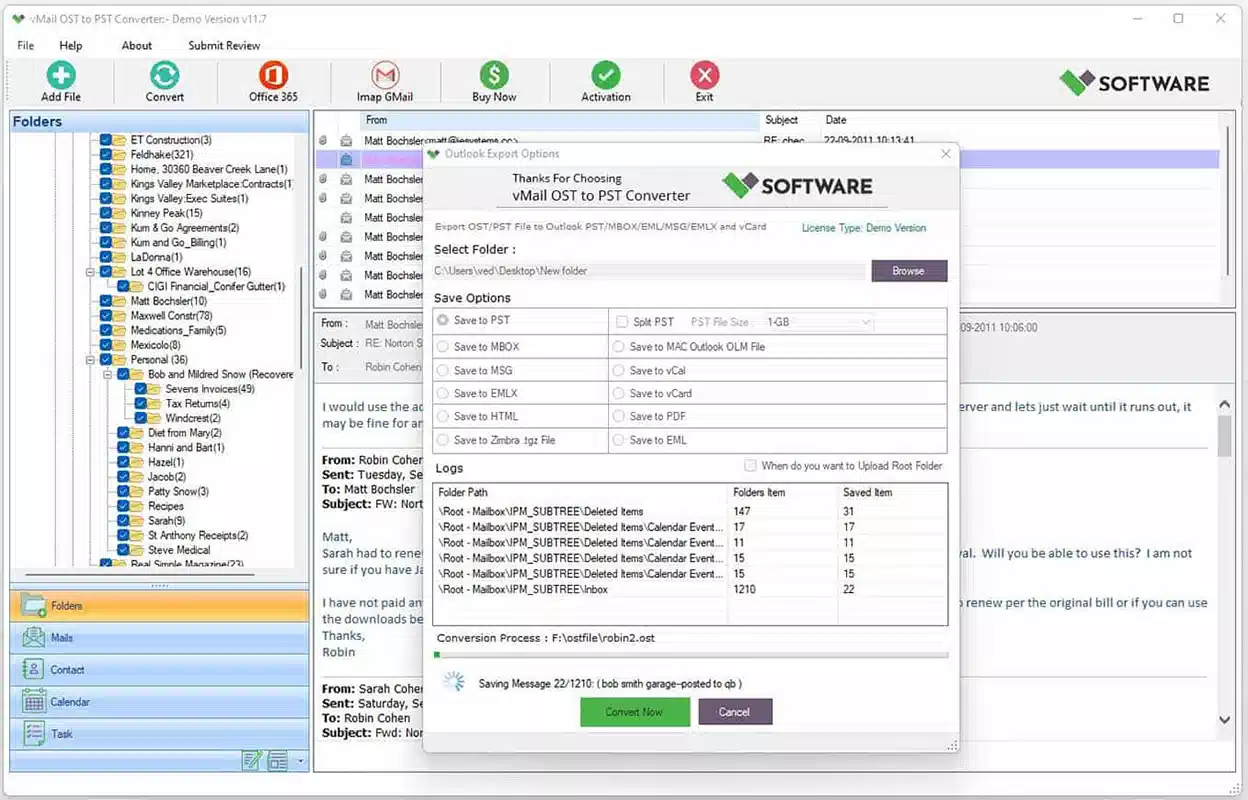
Task: Choose the Save to PDF option
Action: 619,416
